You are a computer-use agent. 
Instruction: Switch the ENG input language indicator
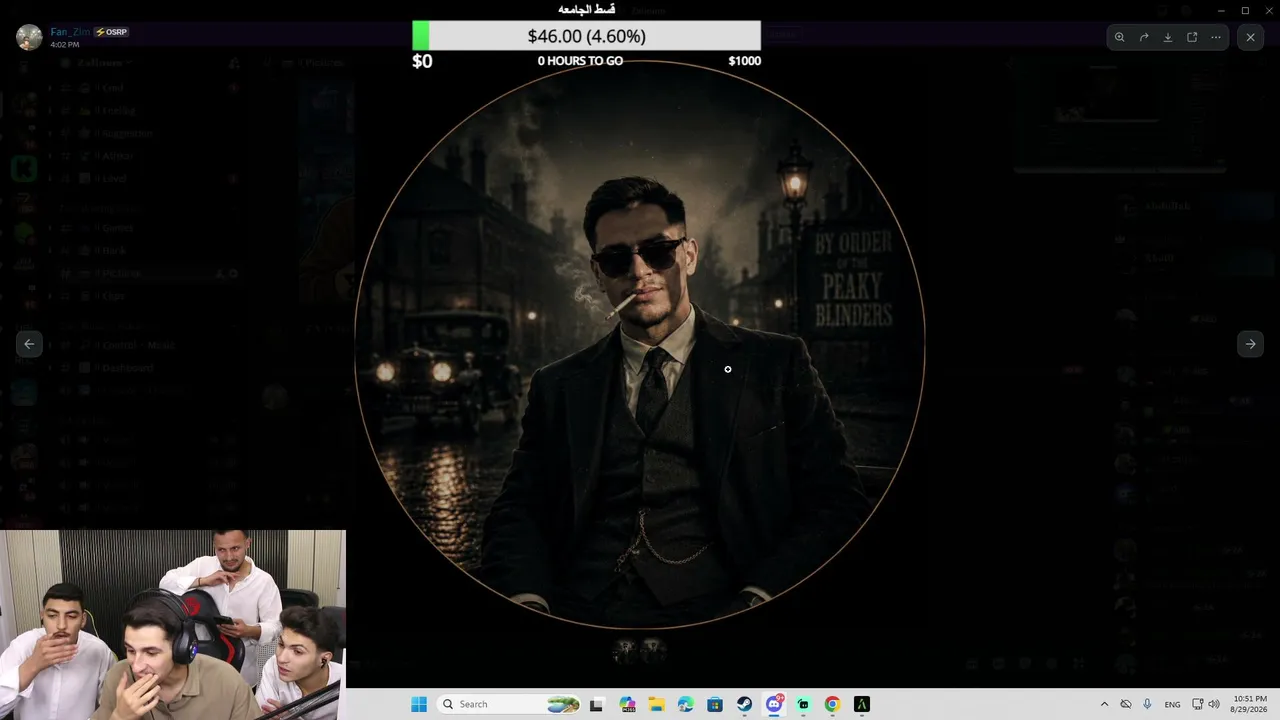(x=1172, y=704)
